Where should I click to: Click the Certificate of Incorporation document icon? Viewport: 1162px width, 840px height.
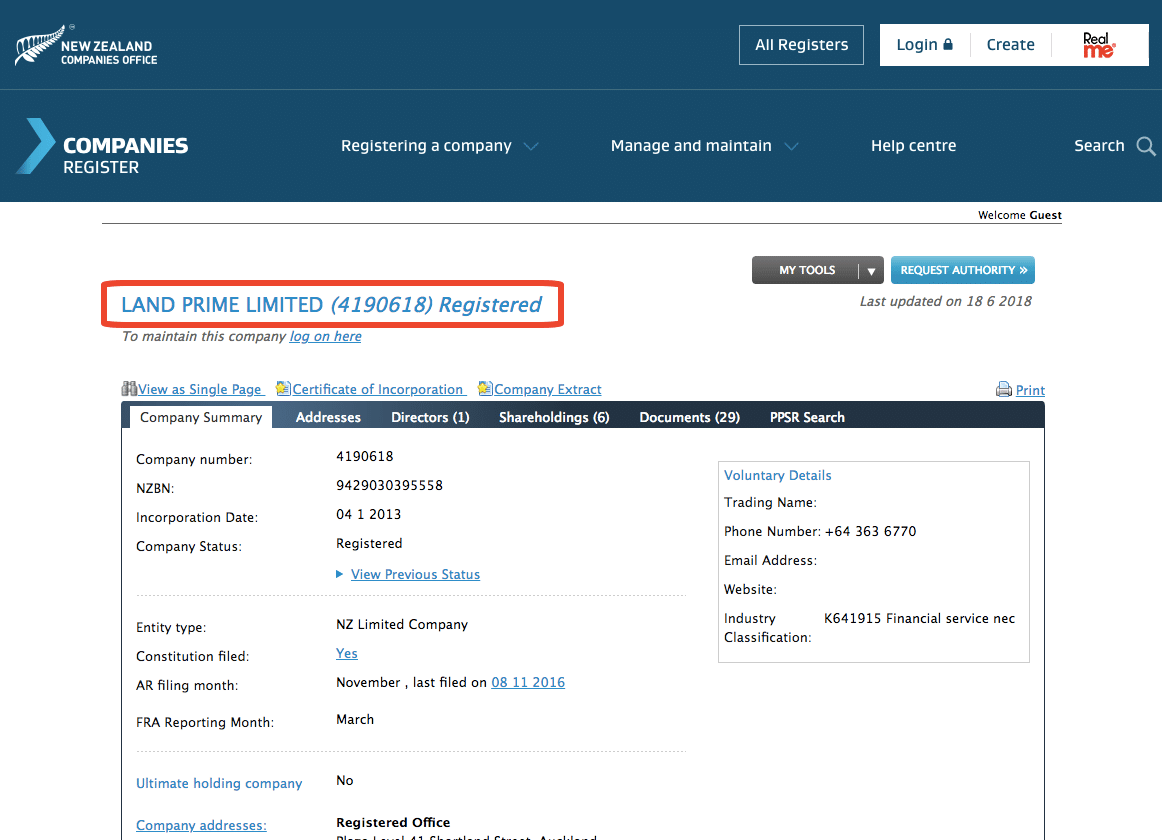(283, 388)
